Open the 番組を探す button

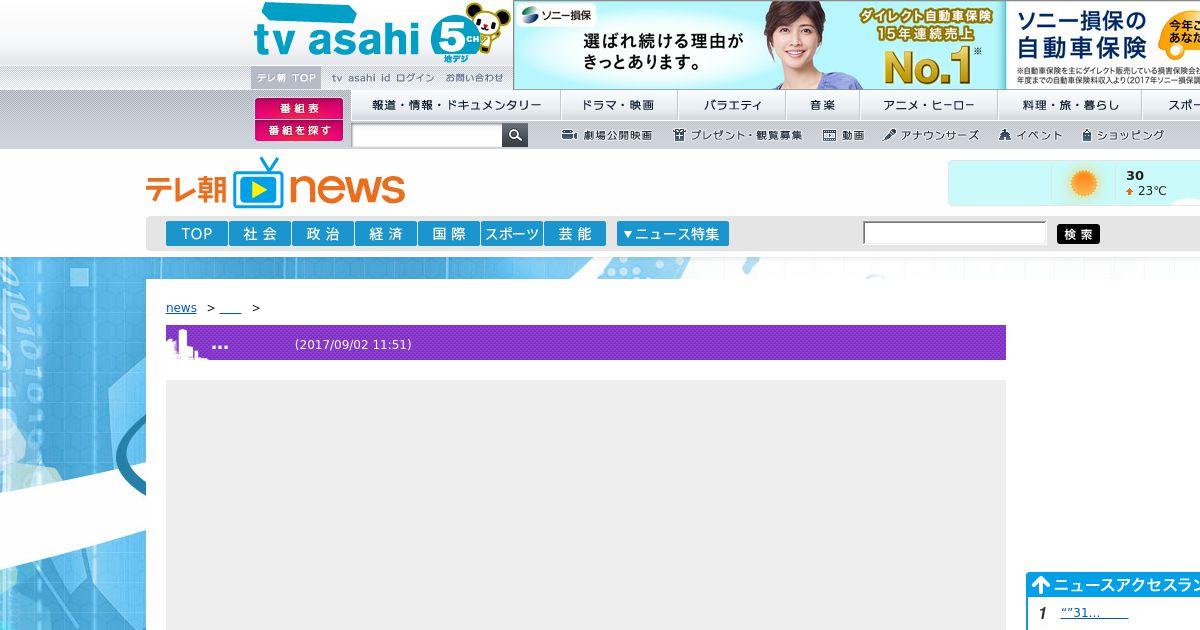299,131
